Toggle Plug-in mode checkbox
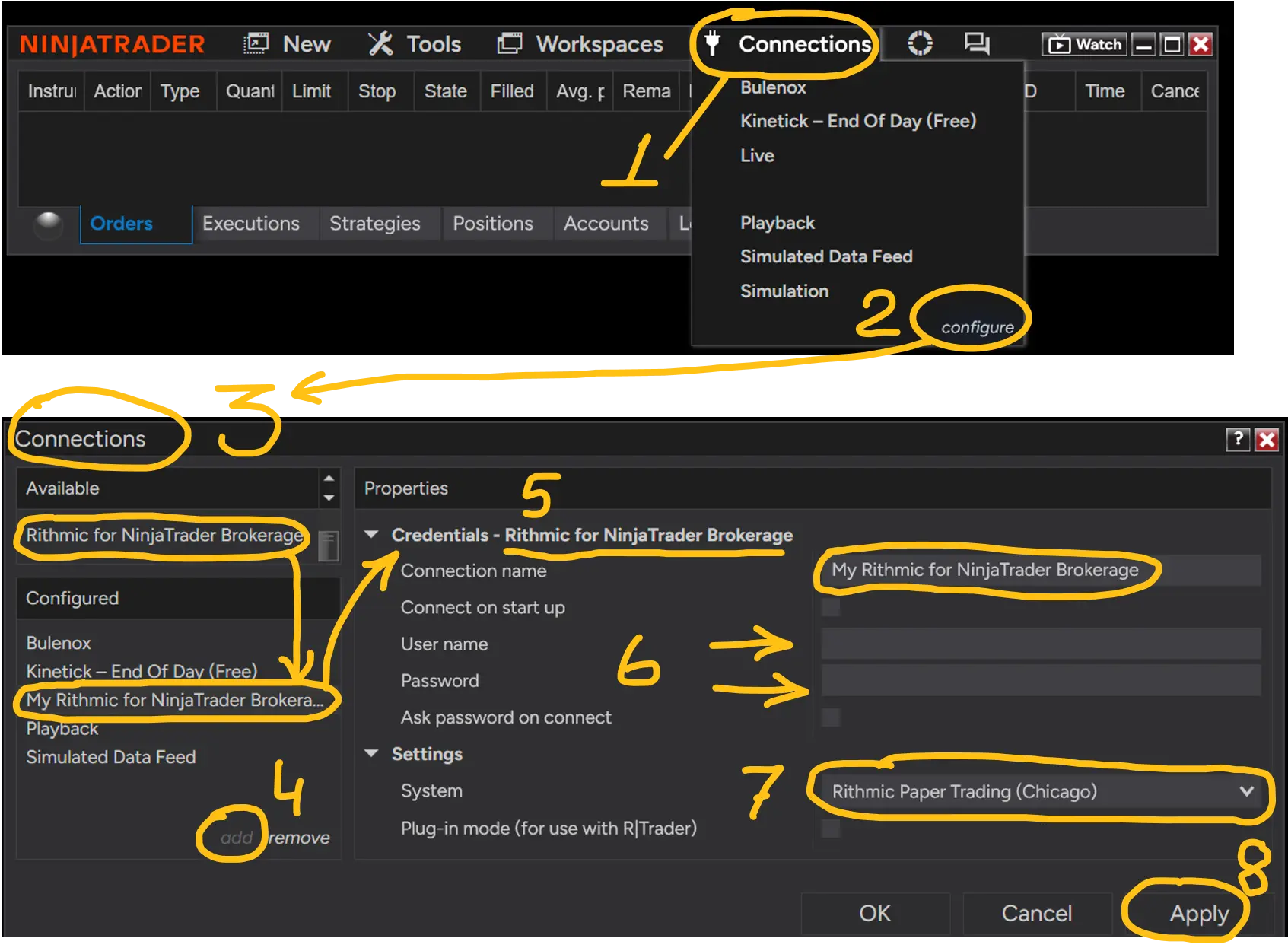This screenshot has height=951, width=1288. (x=831, y=828)
